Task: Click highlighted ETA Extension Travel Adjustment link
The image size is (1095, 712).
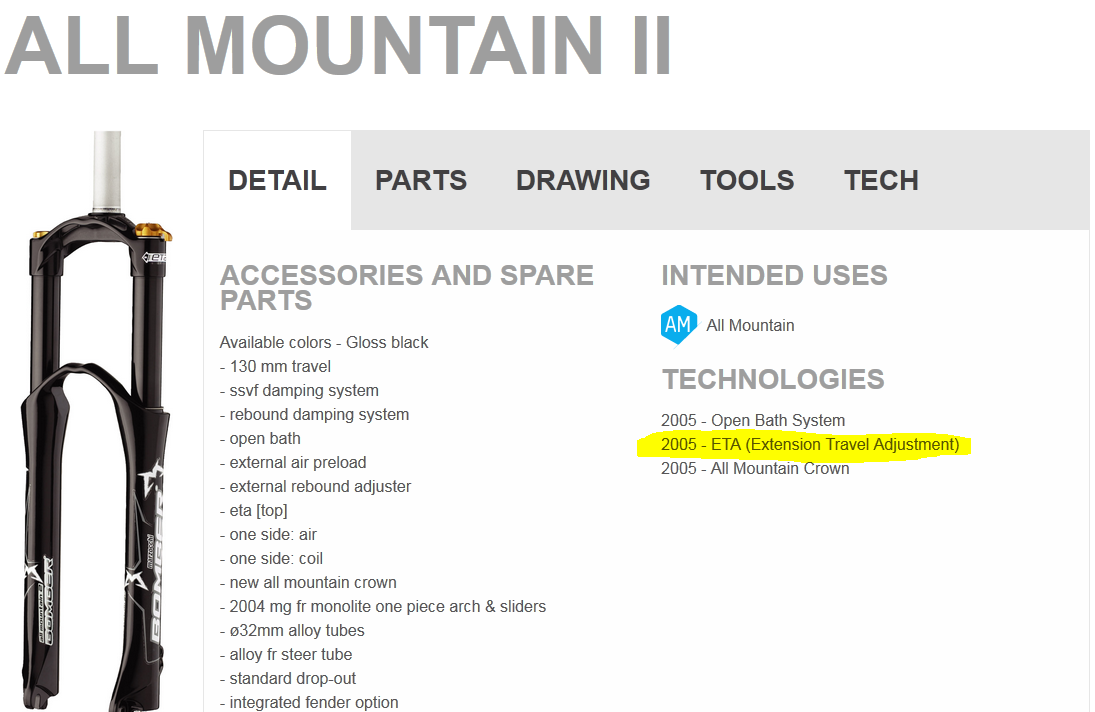Action: [x=810, y=444]
